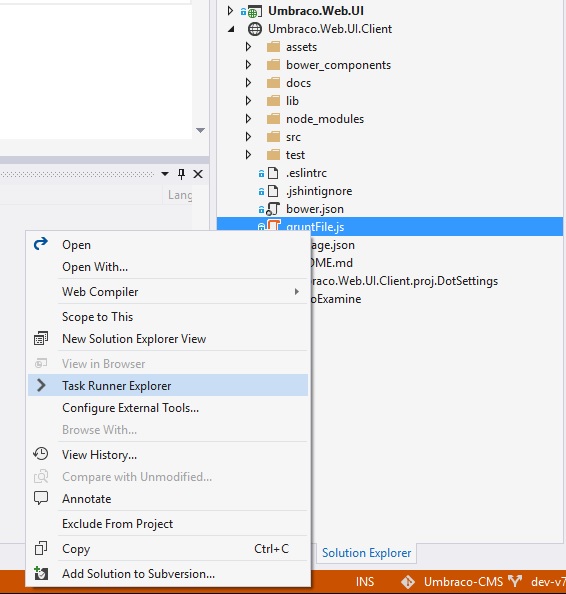
Task: Click the src folder icon
Action: 273,137
